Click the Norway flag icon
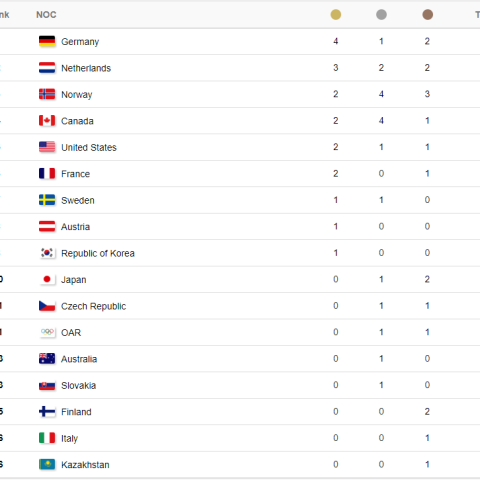The width and height of the screenshot is (480, 480). click(47, 94)
